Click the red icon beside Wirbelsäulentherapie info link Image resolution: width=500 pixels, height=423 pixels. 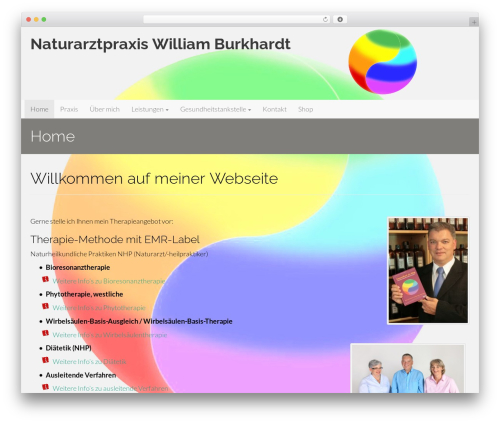click(45, 333)
